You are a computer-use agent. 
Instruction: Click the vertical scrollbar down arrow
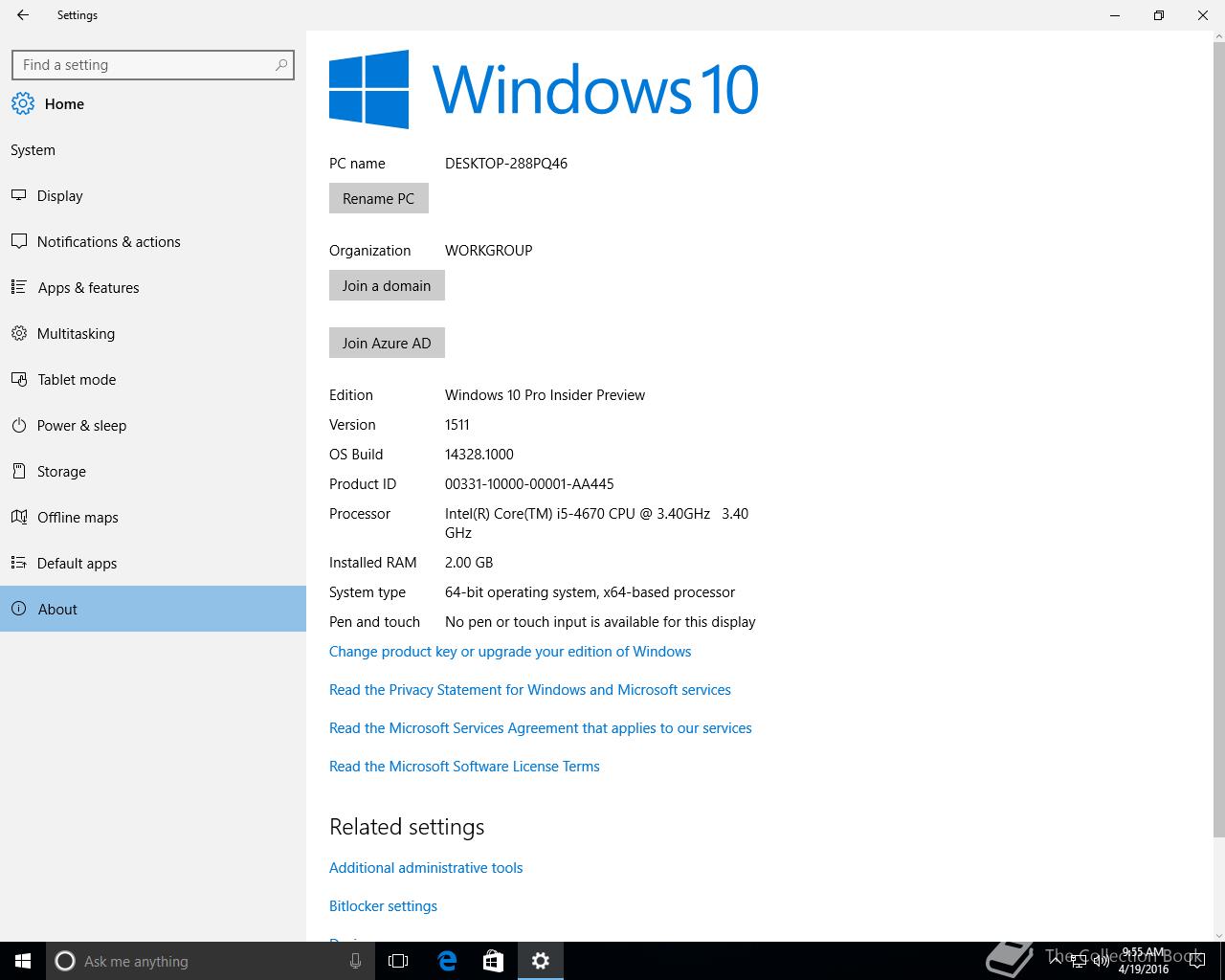click(x=1218, y=935)
